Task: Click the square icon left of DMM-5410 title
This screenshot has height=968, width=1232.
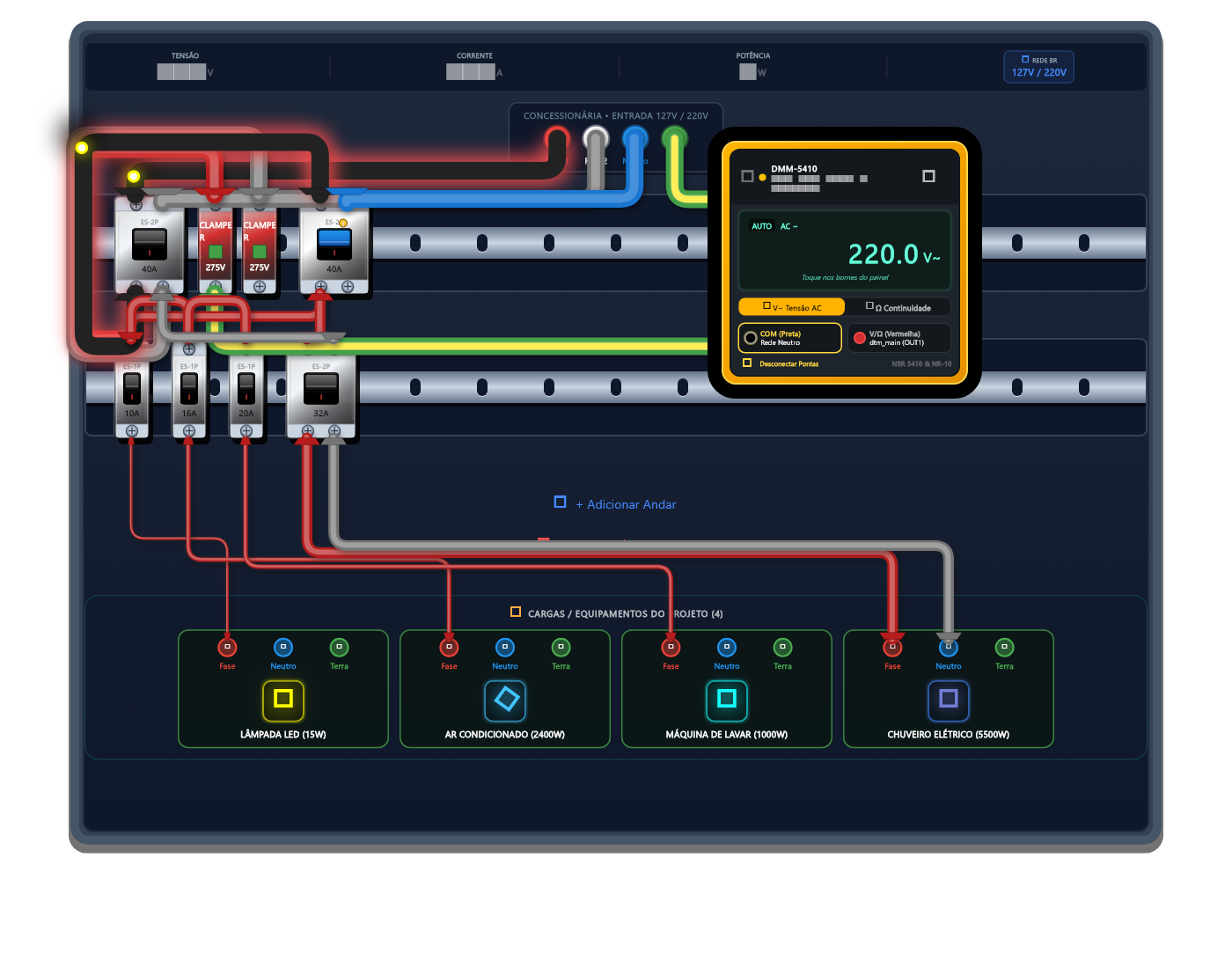Action: [747, 176]
